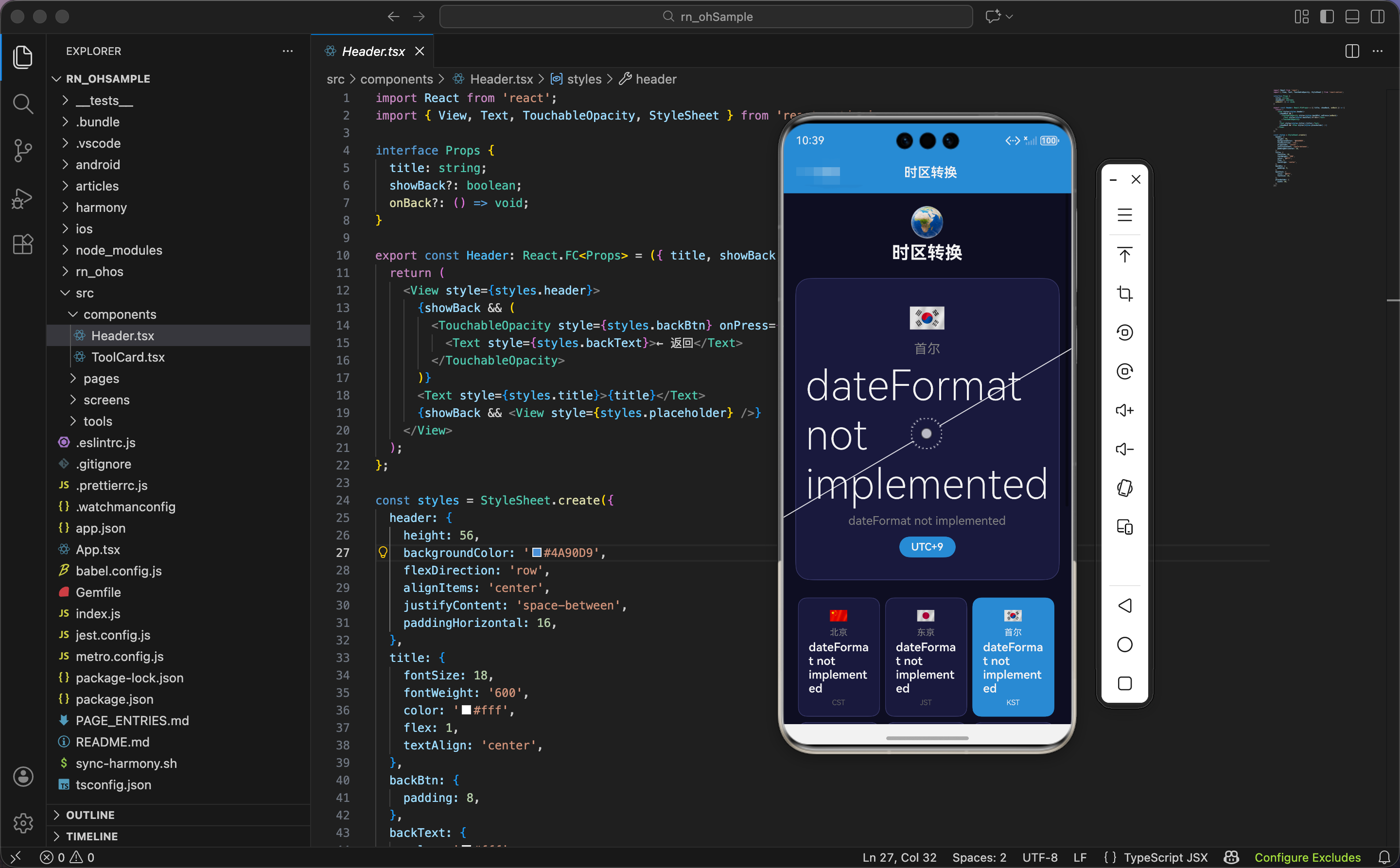1400x868 pixels.
Task: Open ToolCard.tsx in the explorer
Action: click(x=127, y=357)
